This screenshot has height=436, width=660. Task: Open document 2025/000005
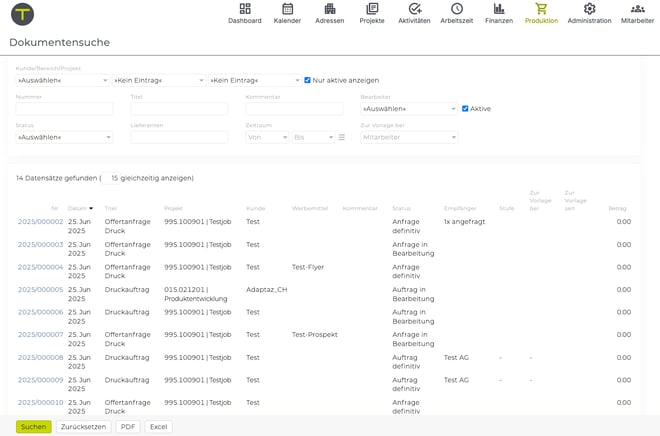pos(40,290)
